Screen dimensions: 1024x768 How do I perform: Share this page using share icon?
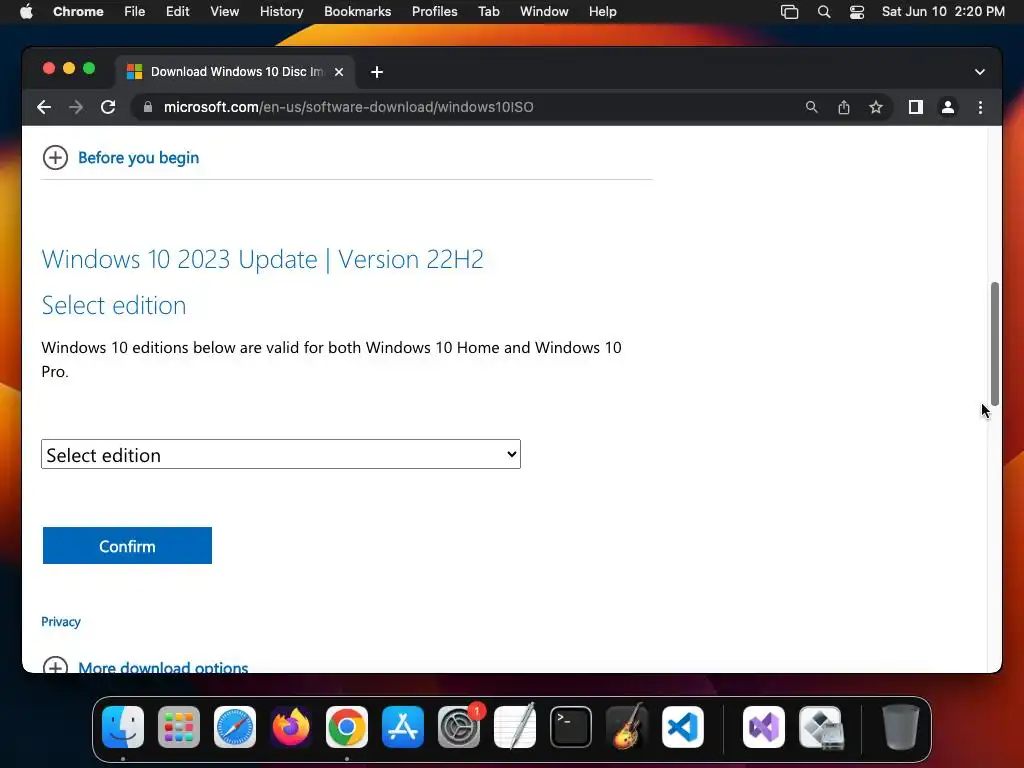pos(844,107)
